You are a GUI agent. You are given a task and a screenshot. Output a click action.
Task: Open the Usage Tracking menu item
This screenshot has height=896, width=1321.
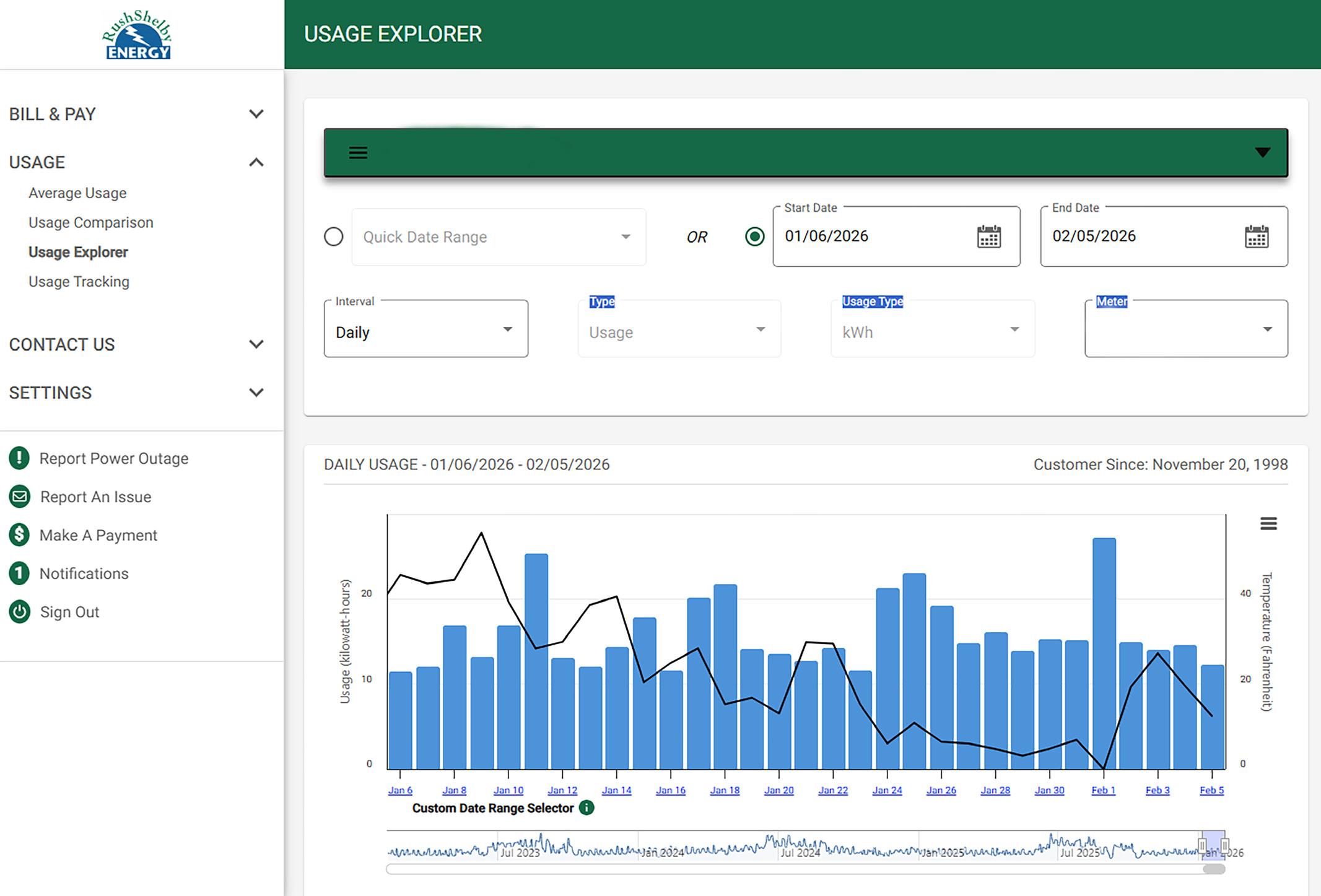[79, 282]
